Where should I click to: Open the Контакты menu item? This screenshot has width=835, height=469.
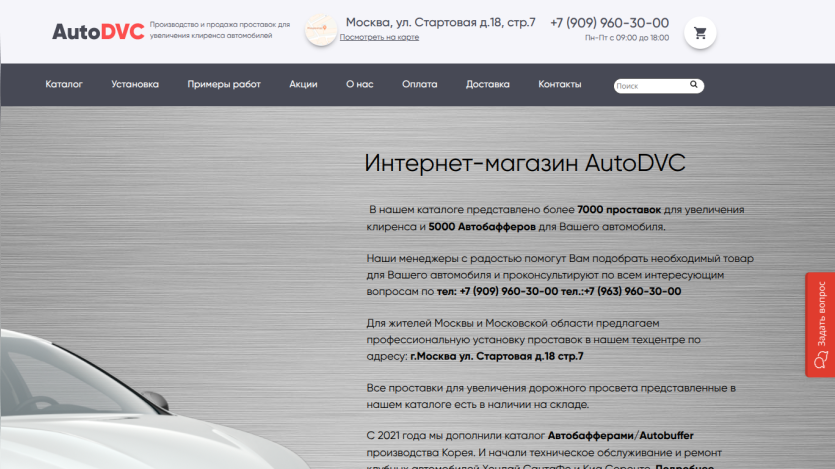(x=559, y=84)
